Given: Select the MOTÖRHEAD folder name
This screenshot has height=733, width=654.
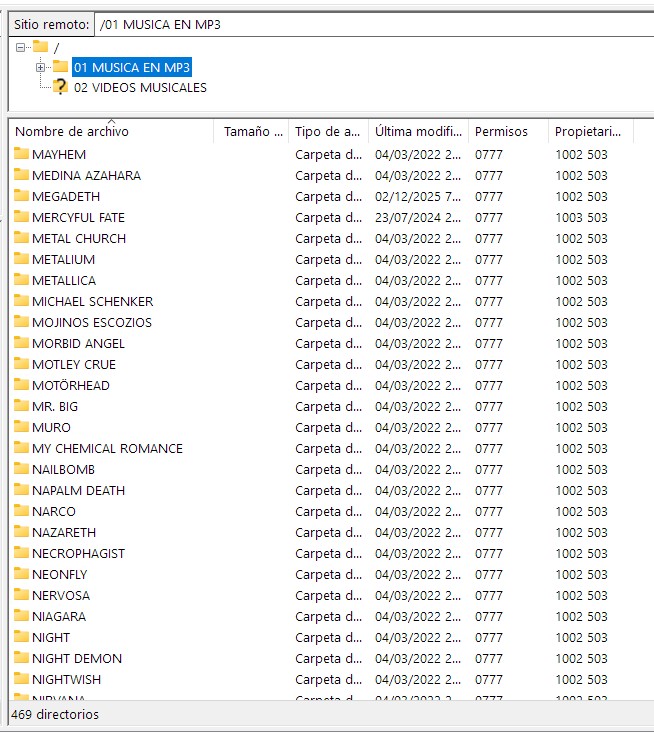Looking at the screenshot, I should pos(71,386).
